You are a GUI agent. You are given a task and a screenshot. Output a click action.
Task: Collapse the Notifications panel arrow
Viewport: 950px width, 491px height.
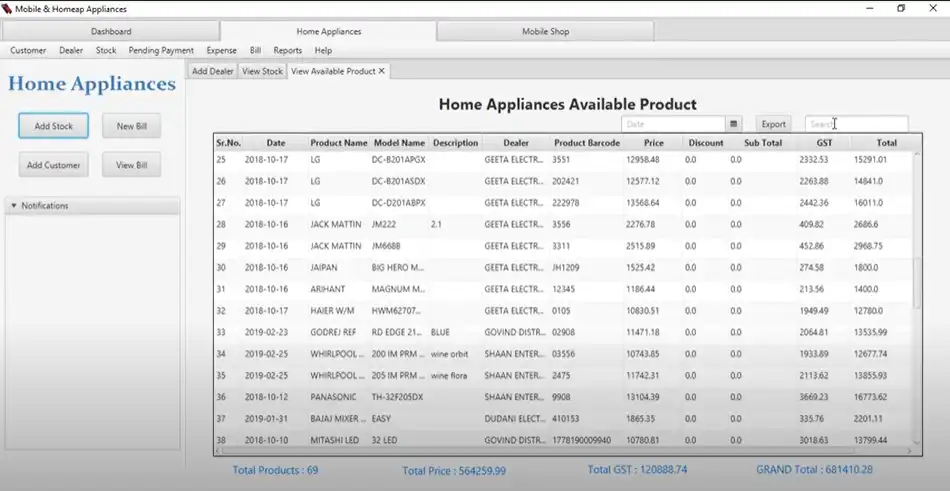click(x=14, y=206)
